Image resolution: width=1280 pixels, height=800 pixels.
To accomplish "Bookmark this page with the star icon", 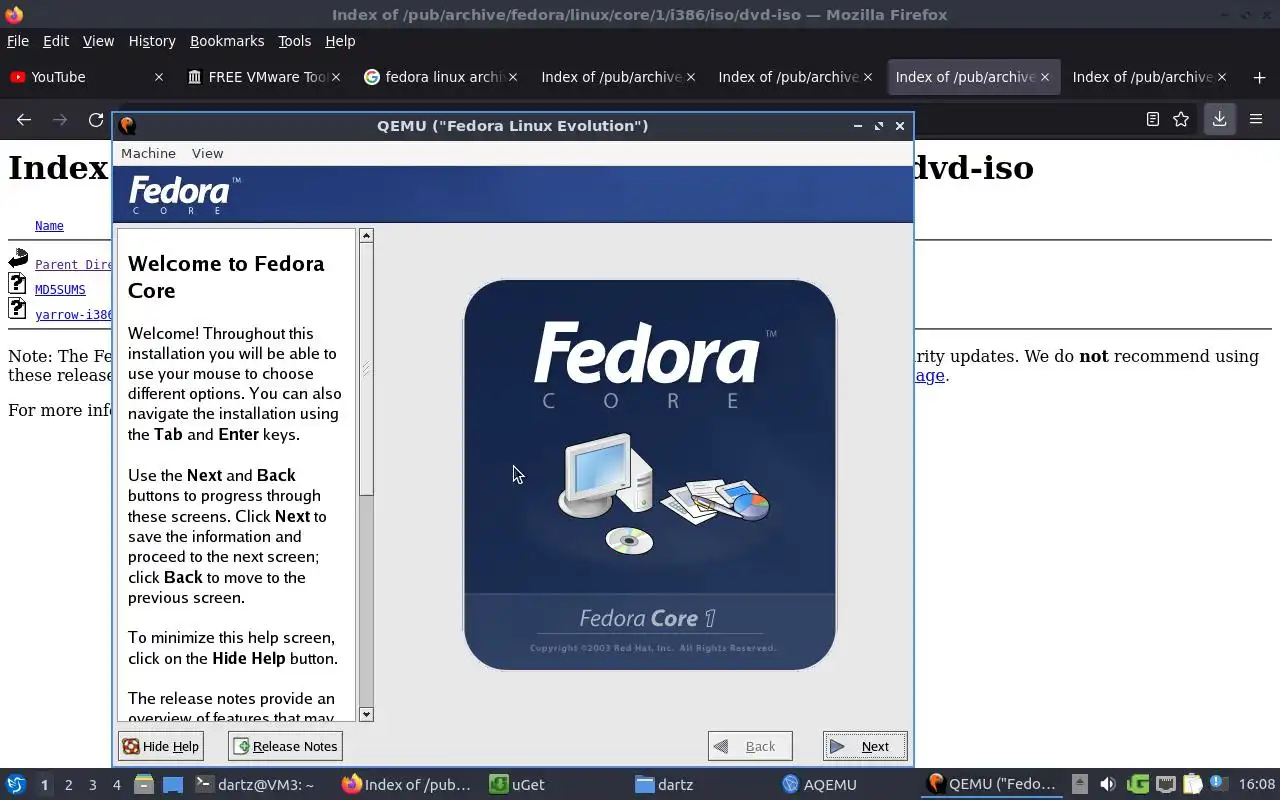I will click(1181, 119).
